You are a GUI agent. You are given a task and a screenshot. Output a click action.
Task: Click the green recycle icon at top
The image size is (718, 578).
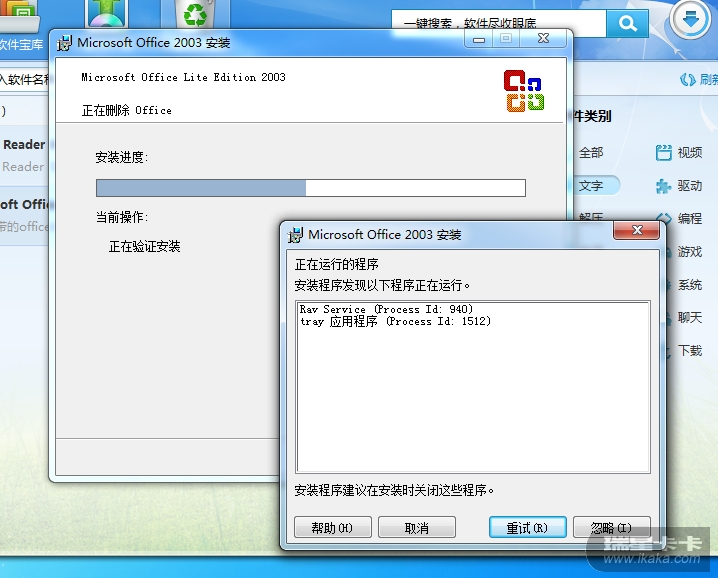click(x=196, y=14)
